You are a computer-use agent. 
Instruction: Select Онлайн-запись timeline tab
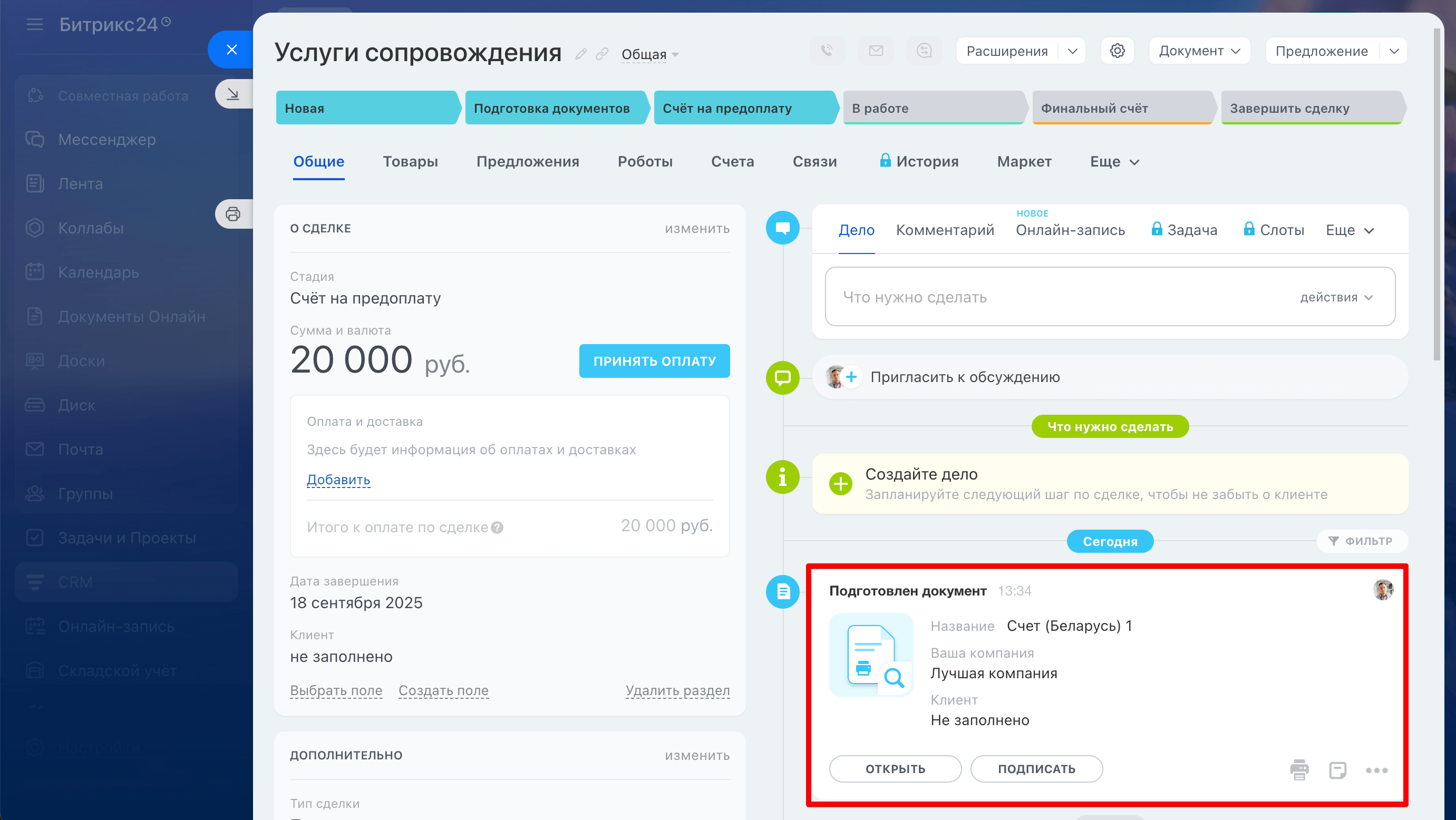pyautogui.click(x=1070, y=230)
